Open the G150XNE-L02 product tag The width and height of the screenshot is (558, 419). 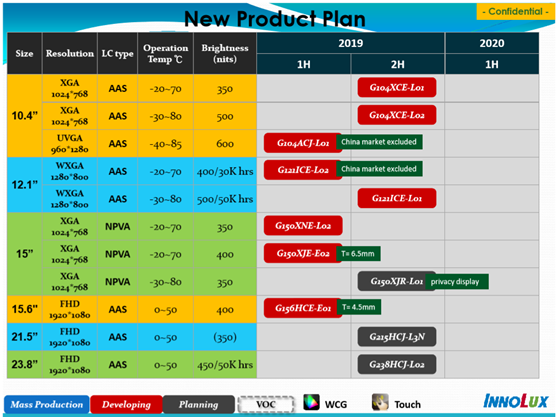pos(303,226)
